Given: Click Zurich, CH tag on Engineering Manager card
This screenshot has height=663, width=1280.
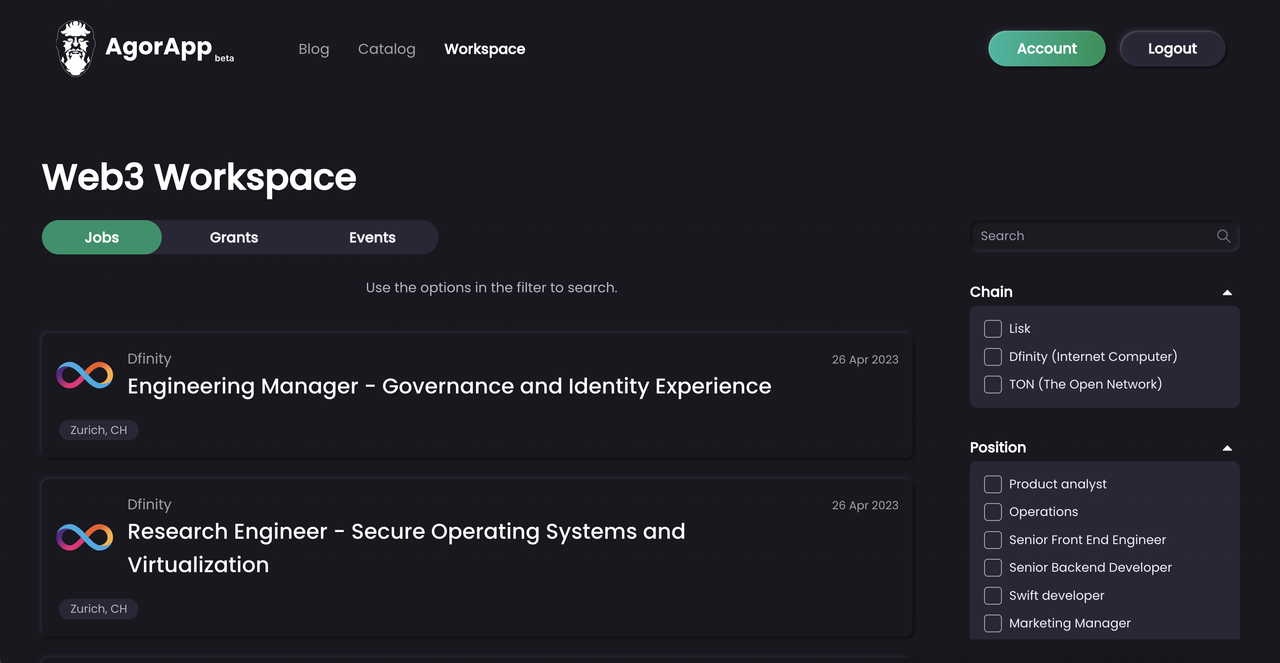Looking at the screenshot, I should pos(99,430).
